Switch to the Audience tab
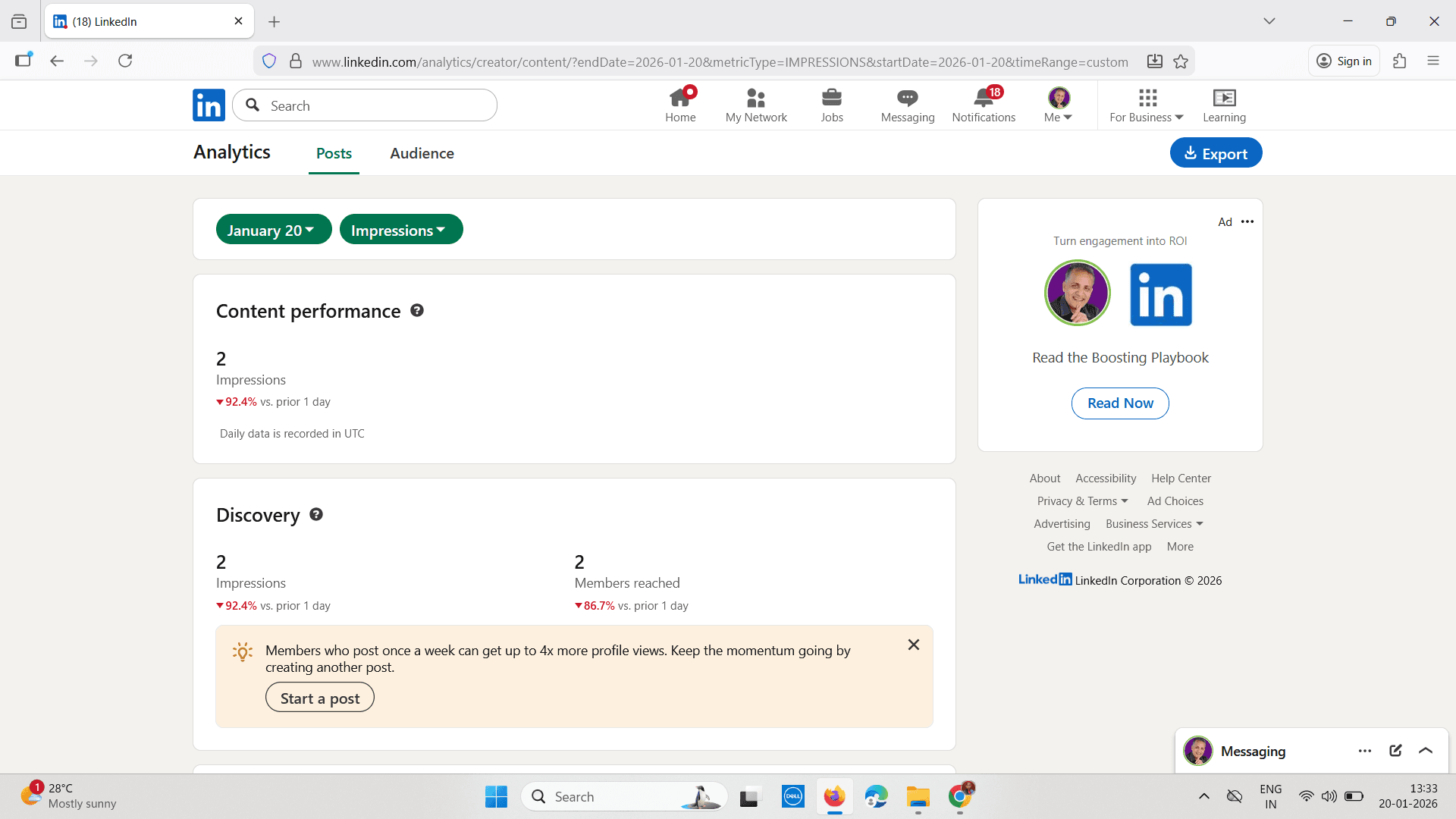 pos(422,153)
